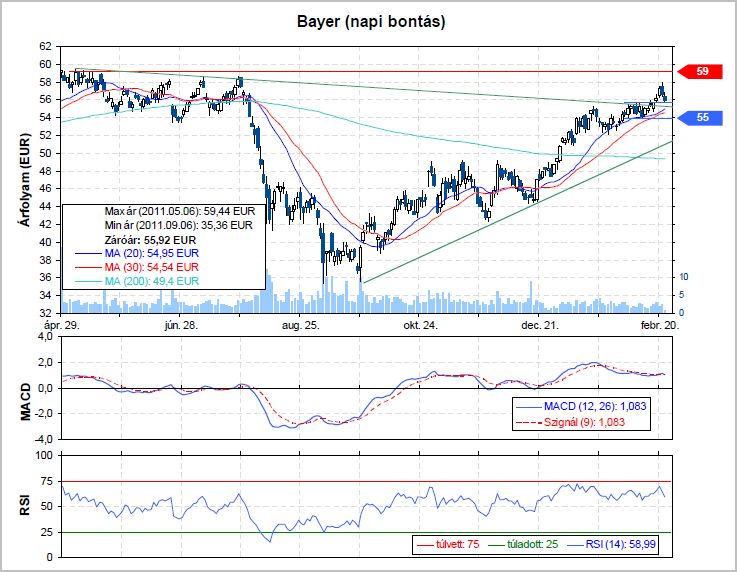This screenshot has width=737, height=572.
Task: Click the MACD axis label
Action: (25, 402)
